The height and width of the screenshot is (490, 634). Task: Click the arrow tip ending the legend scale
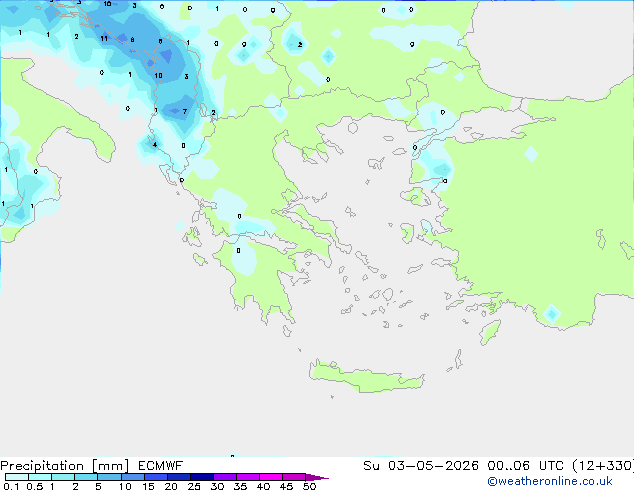(x=317, y=477)
